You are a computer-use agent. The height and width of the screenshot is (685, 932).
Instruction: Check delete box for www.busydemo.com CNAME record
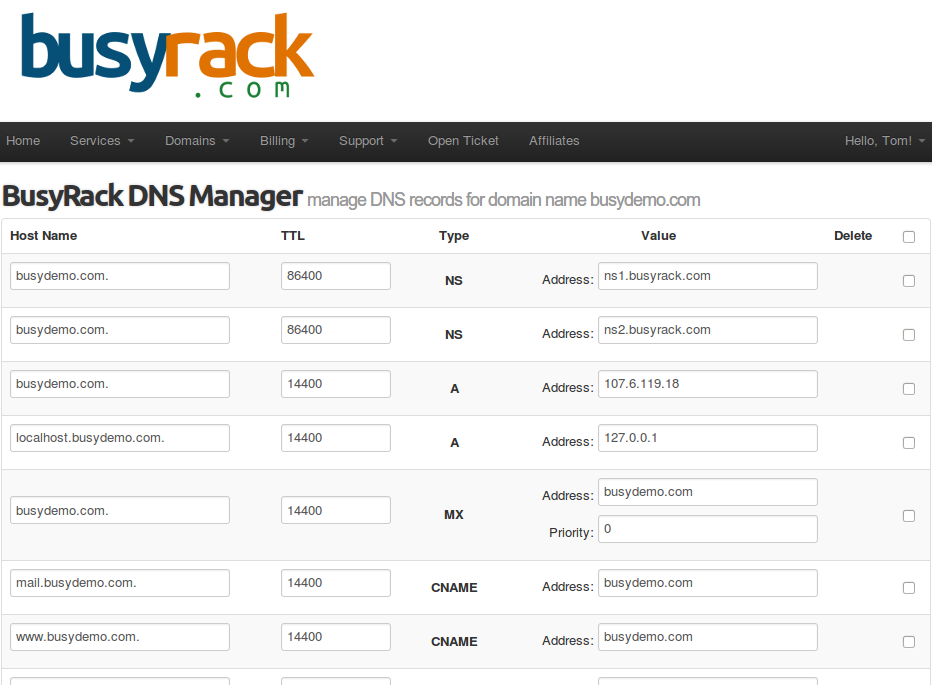point(909,642)
